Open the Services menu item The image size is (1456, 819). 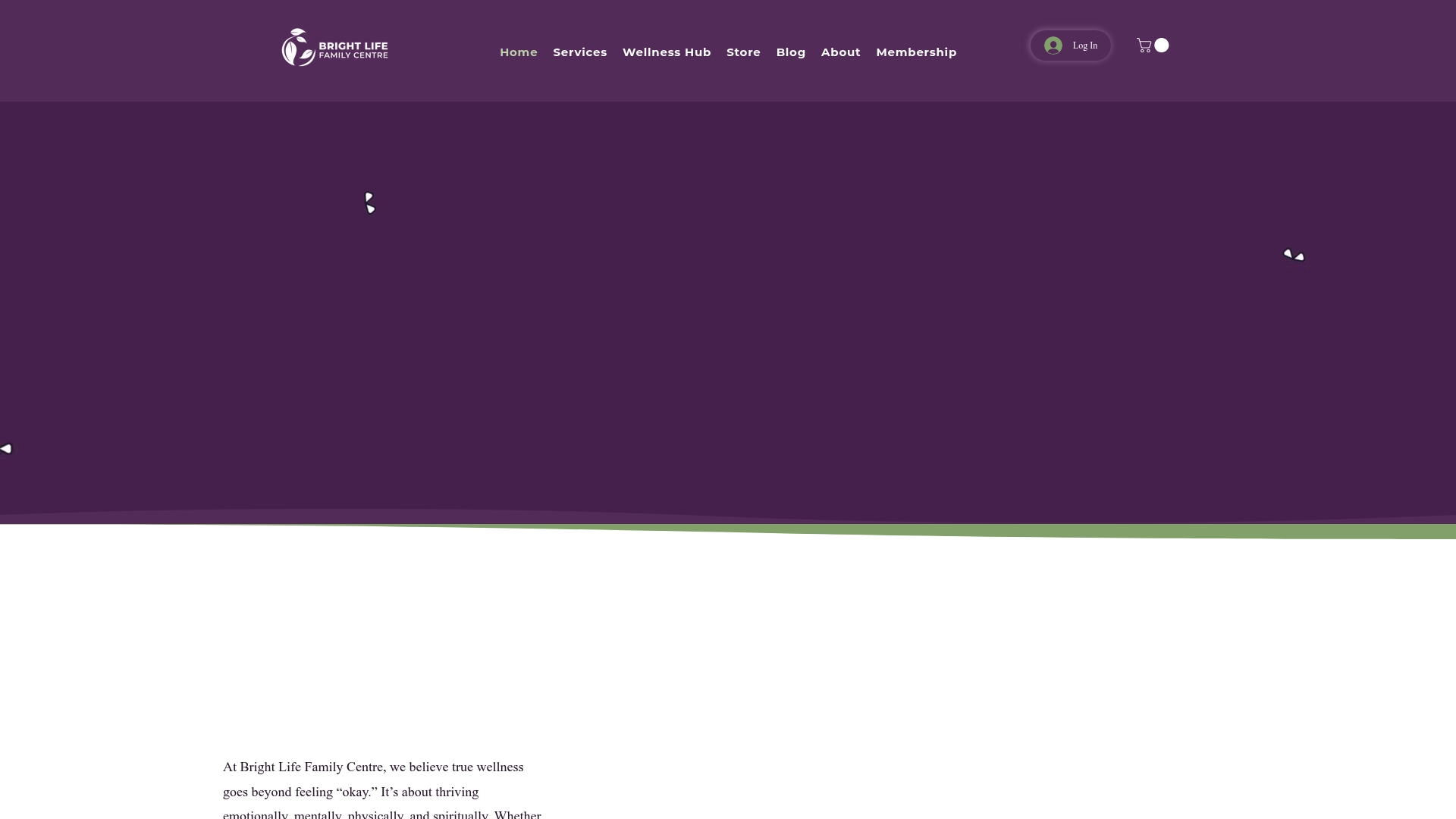click(580, 52)
